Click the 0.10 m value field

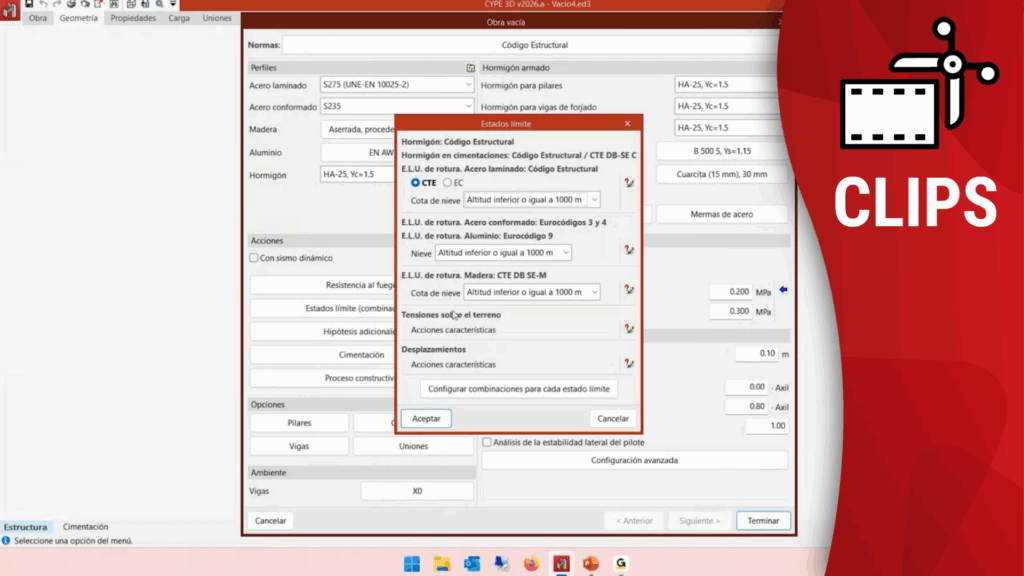point(755,354)
